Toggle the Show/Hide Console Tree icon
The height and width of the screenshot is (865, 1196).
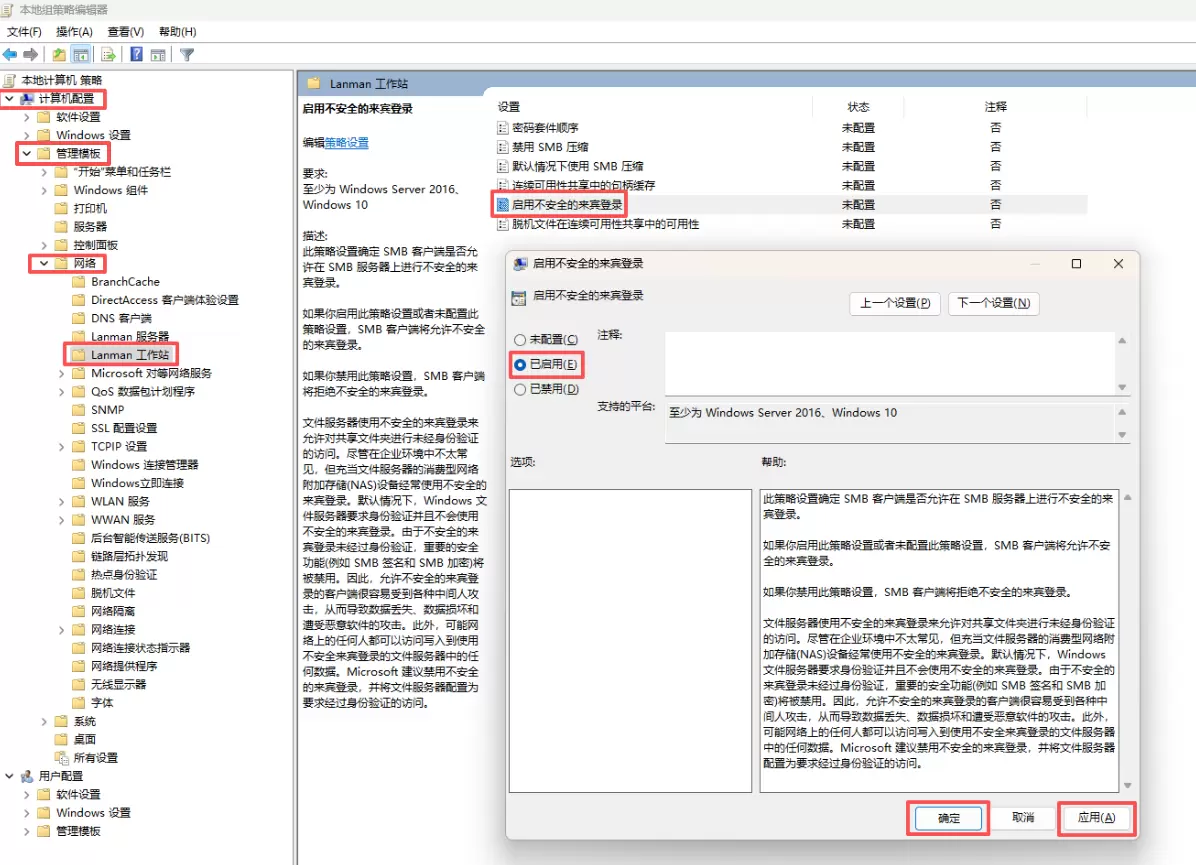(x=81, y=54)
